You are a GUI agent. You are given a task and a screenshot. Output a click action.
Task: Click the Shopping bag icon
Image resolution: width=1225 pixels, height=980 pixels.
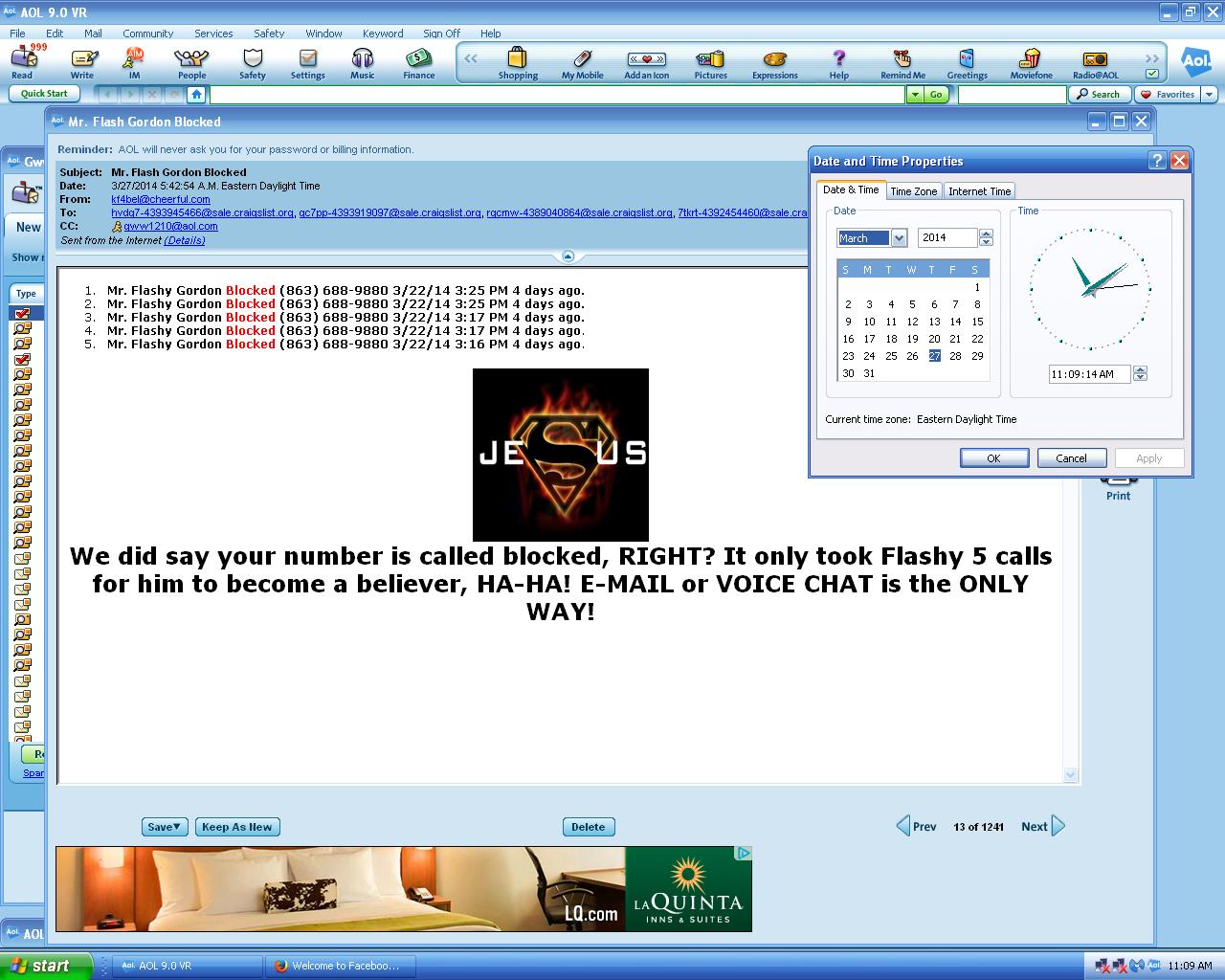518,62
